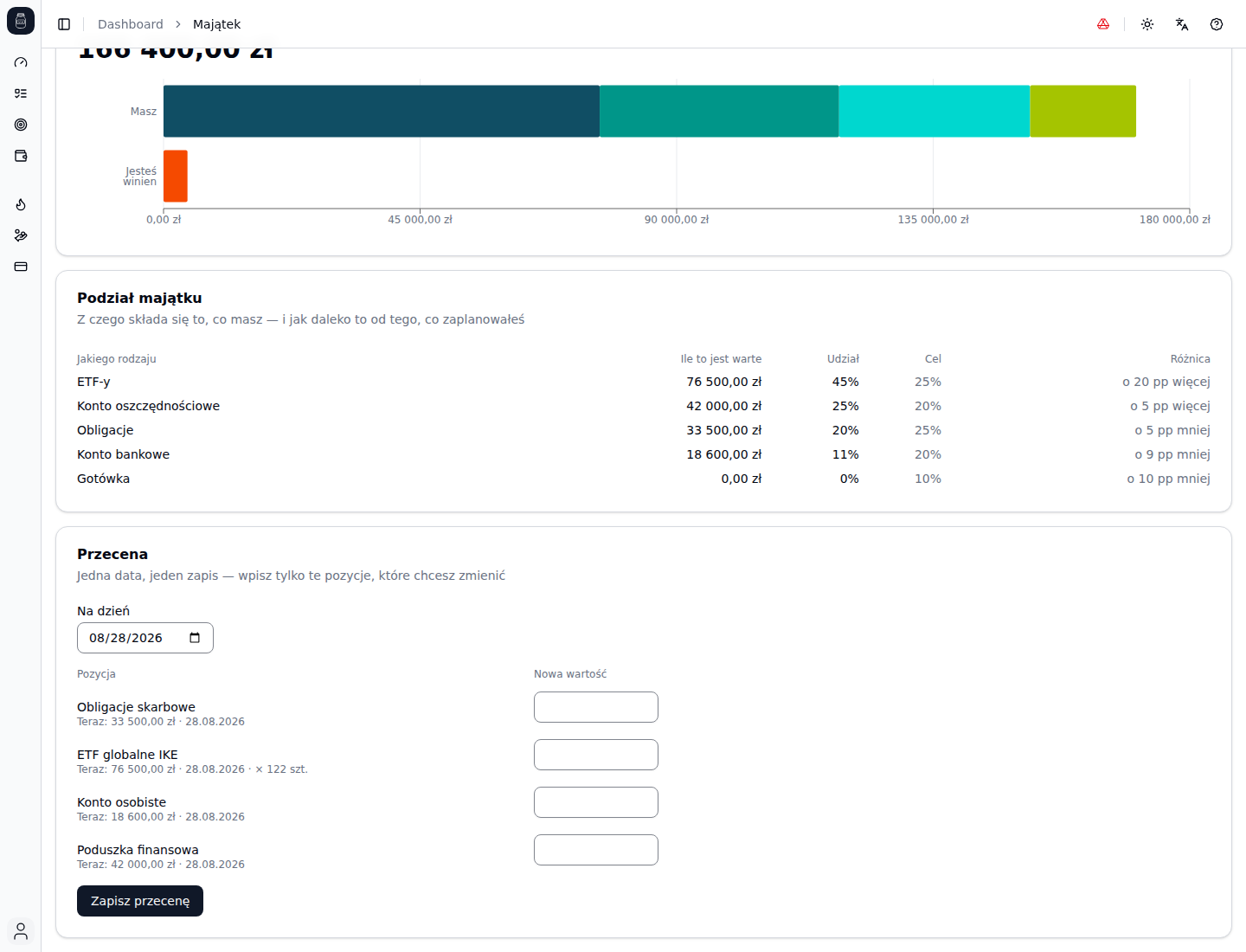Click the 'o 10 pp mniej' difference

pos(1168,479)
